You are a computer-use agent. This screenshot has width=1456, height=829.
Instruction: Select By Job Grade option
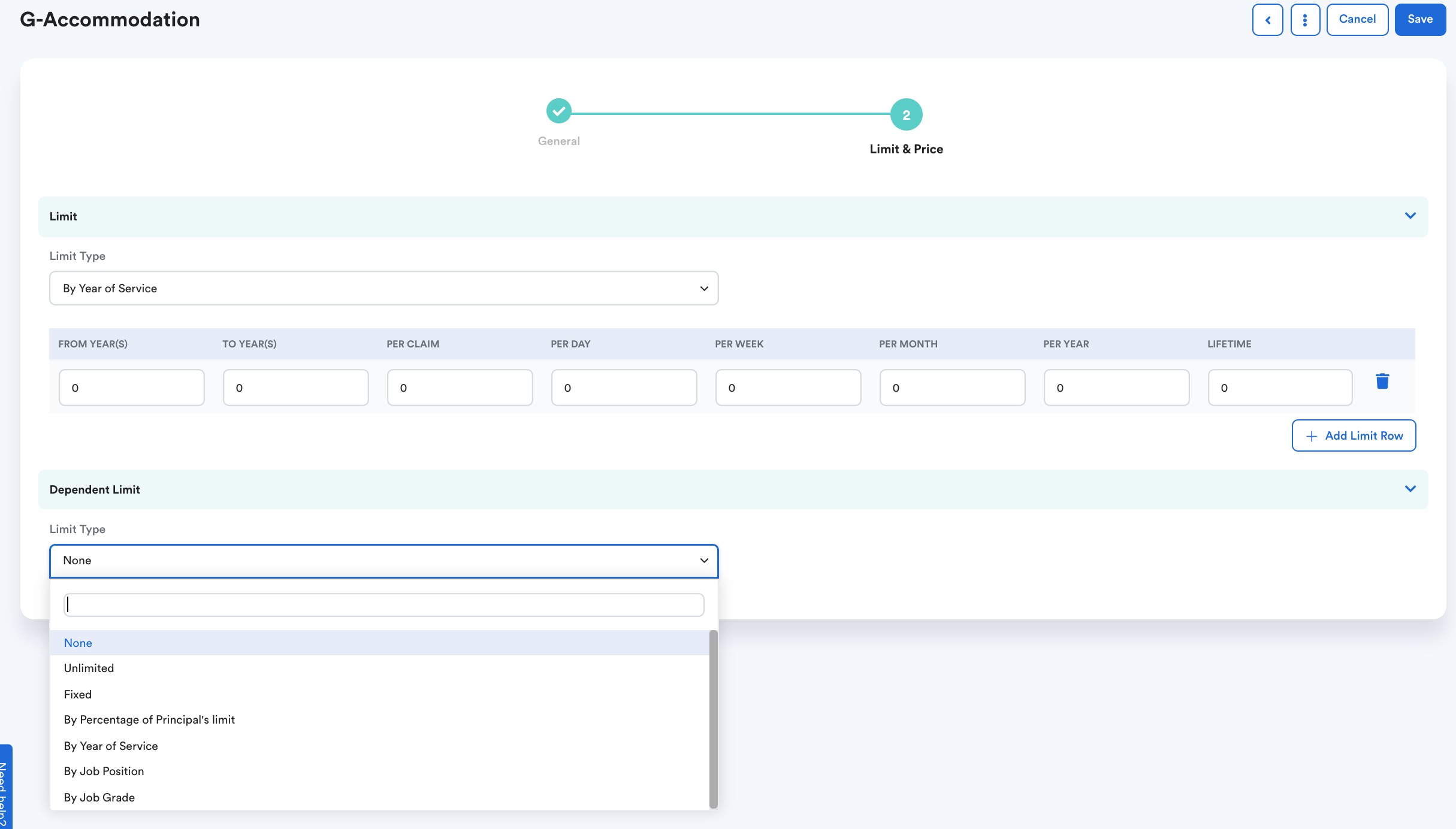point(379,797)
